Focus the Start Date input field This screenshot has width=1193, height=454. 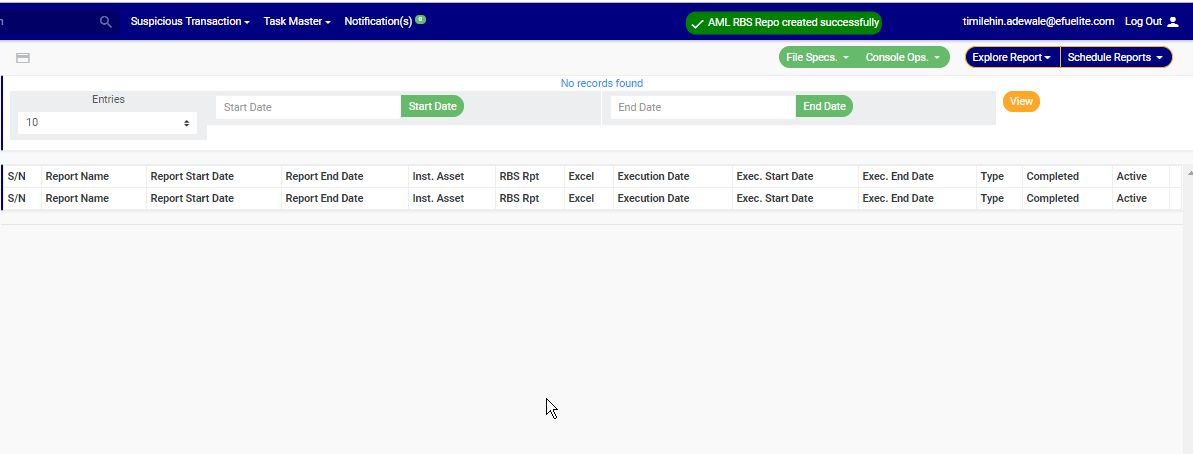[x=308, y=107]
